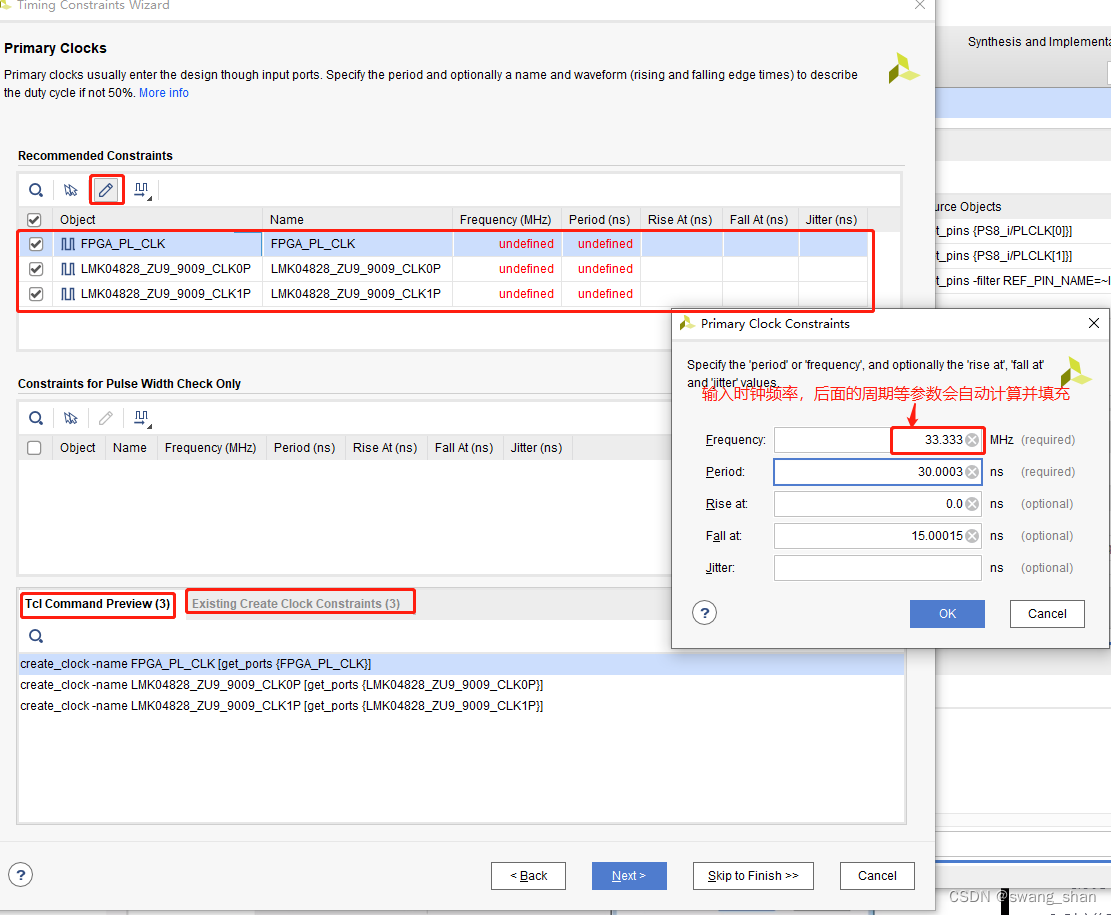This screenshot has width=1111, height=915.
Task: Clear the Frequency field value
Action: (972, 440)
